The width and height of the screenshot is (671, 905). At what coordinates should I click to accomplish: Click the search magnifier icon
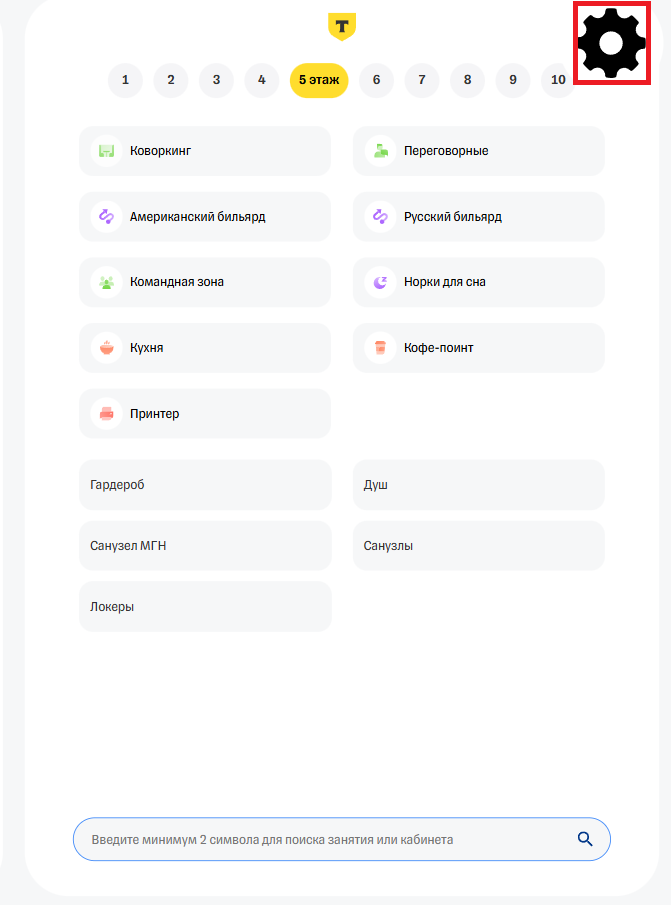pos(585,839)
